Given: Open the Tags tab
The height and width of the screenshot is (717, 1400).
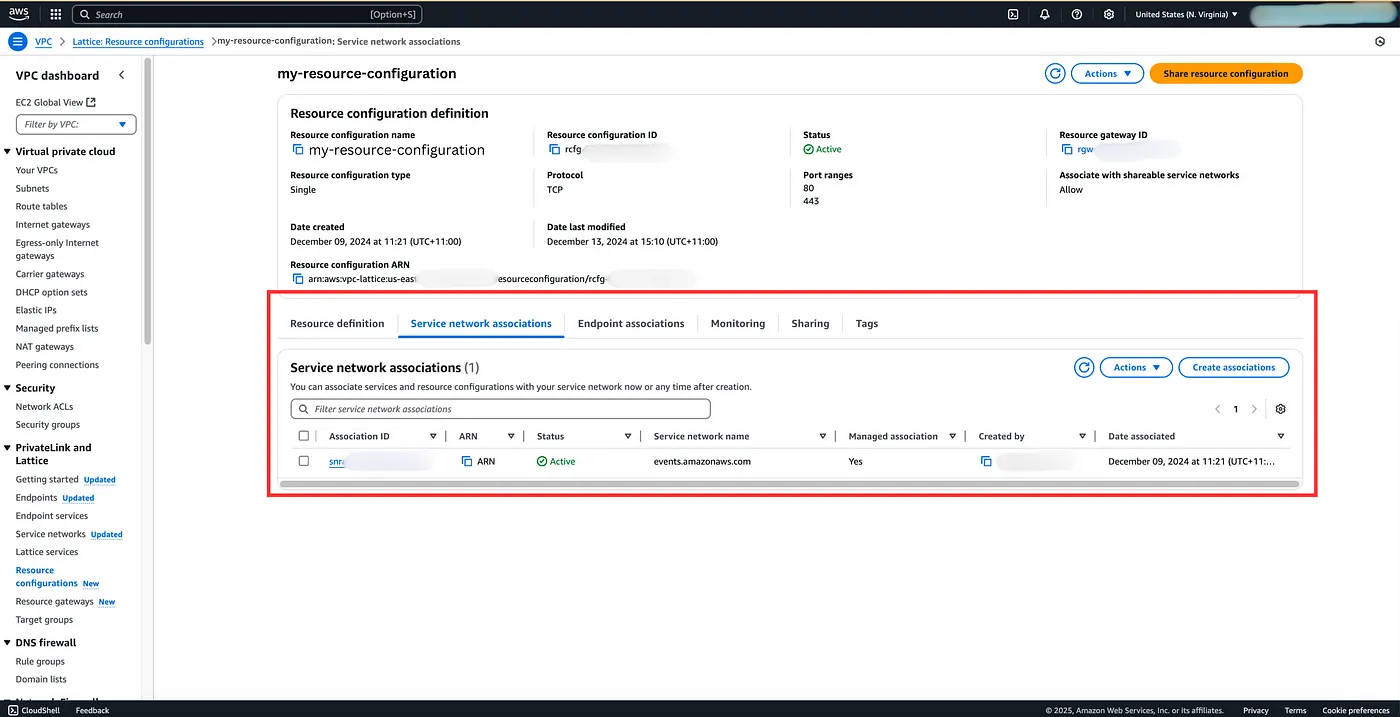Looking at the screenshot, I should point(867,323).
